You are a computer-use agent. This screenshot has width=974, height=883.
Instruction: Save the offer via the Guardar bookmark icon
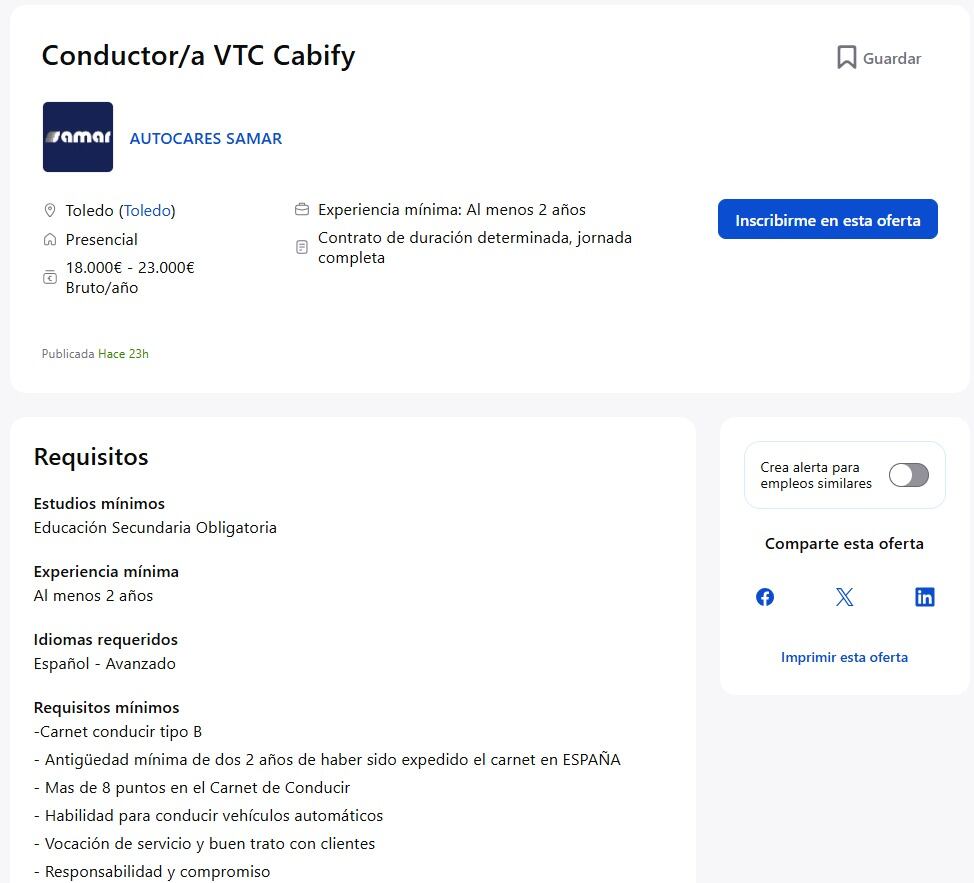(x=846, y=57)
